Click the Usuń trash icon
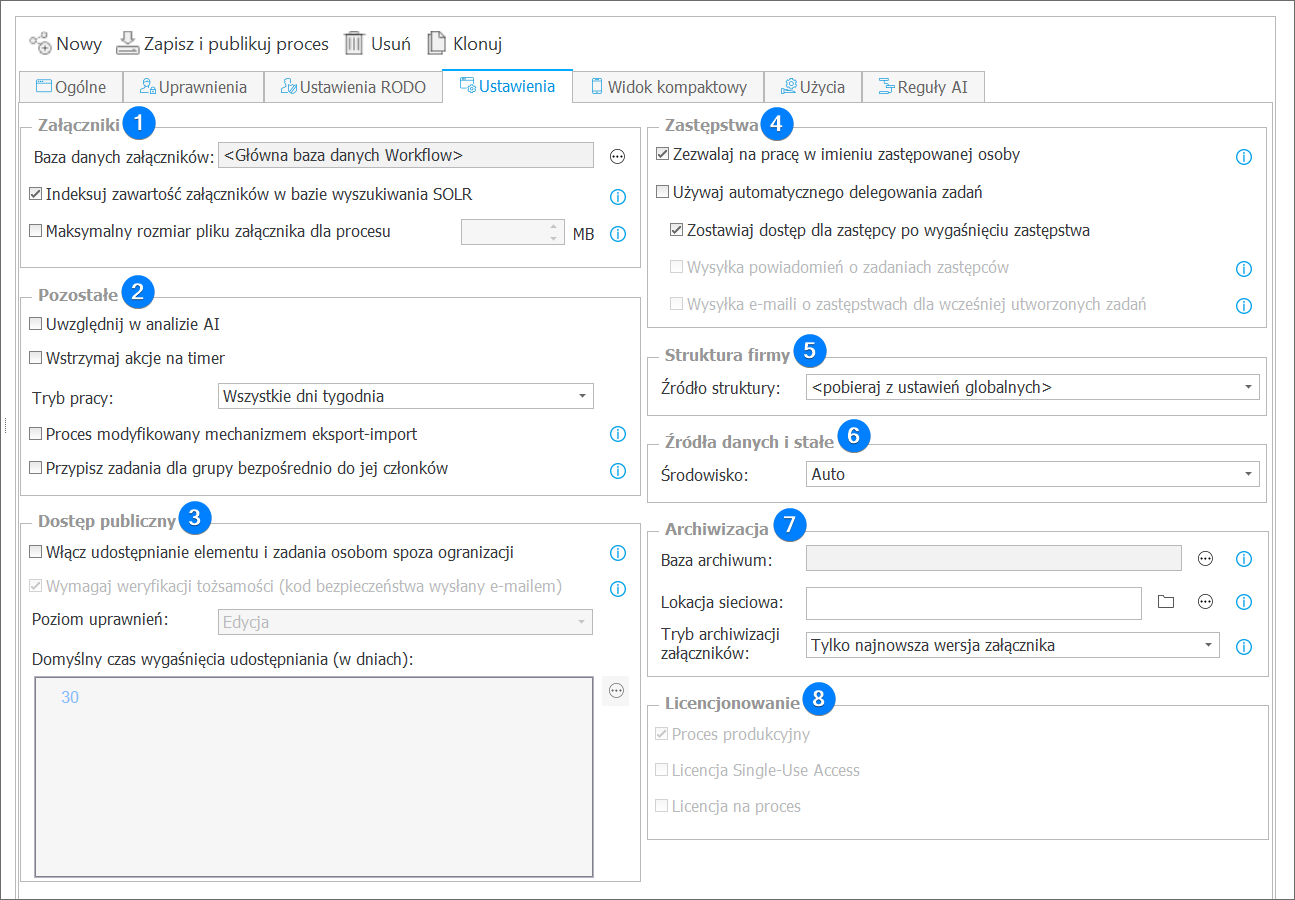Viewport: 1295px width, 900px height. (354, 44)
